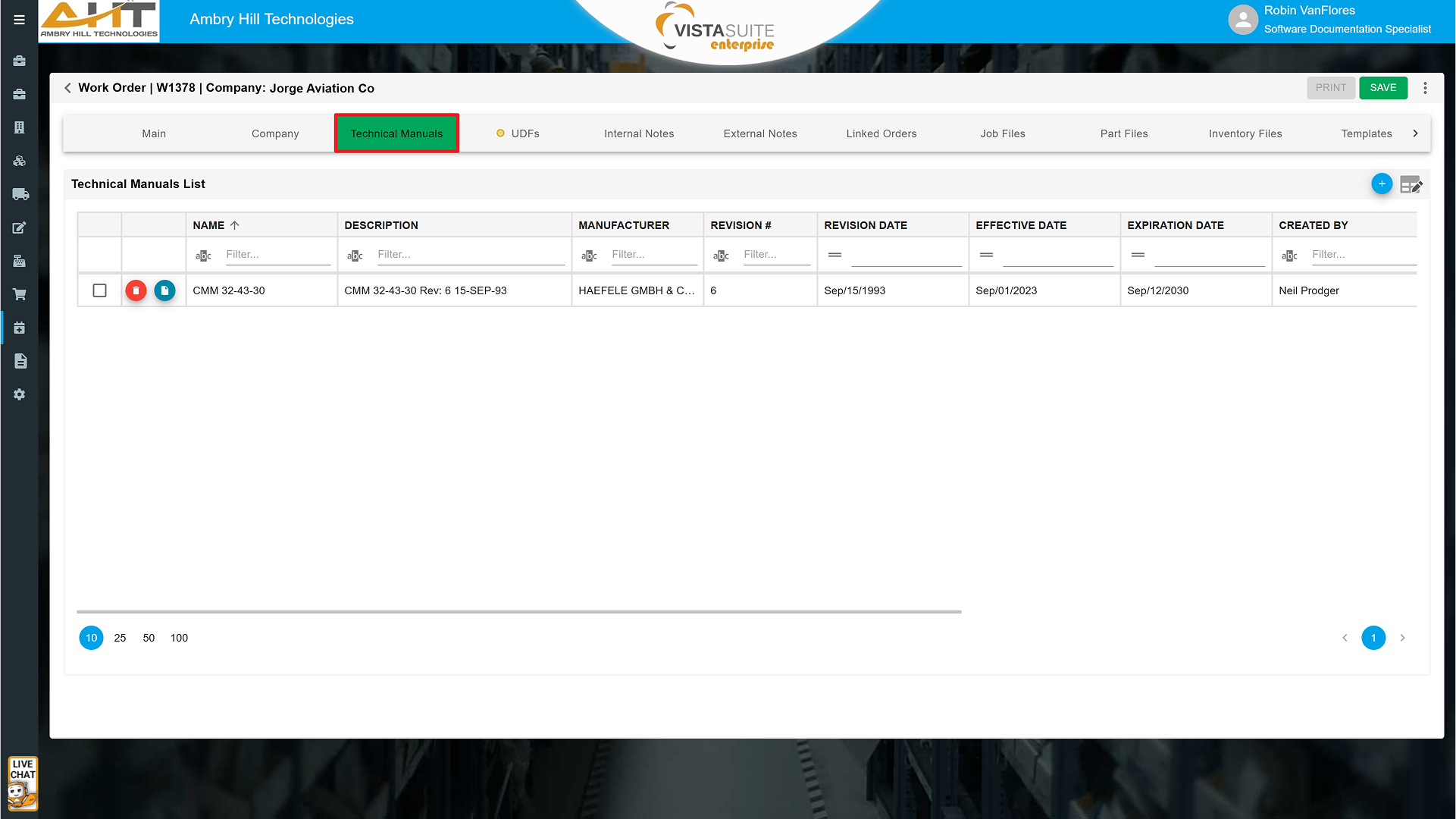Switch to the Linked Orders tab

coord(881,133)
